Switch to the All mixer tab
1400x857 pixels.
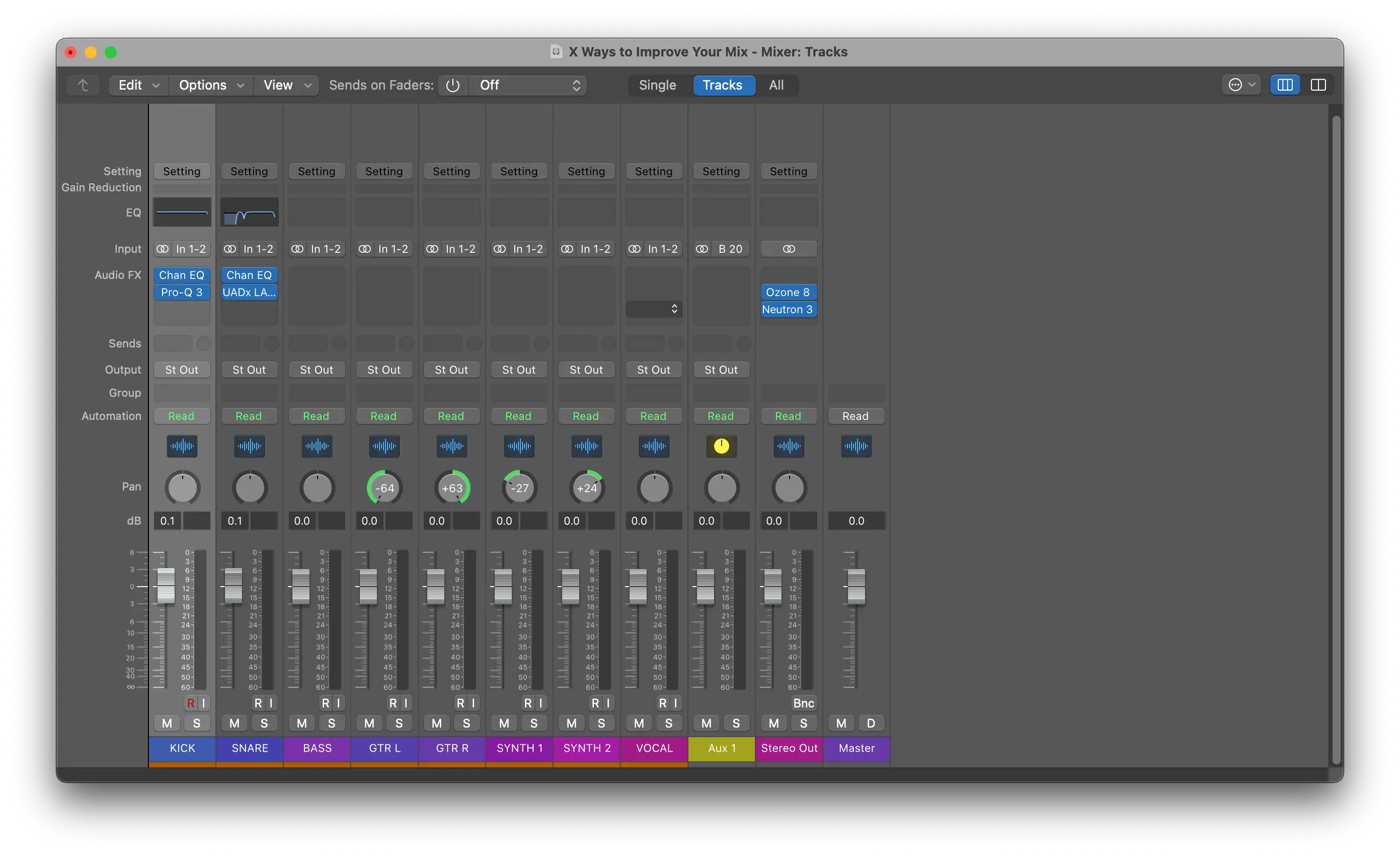click(x=776, y=85)
